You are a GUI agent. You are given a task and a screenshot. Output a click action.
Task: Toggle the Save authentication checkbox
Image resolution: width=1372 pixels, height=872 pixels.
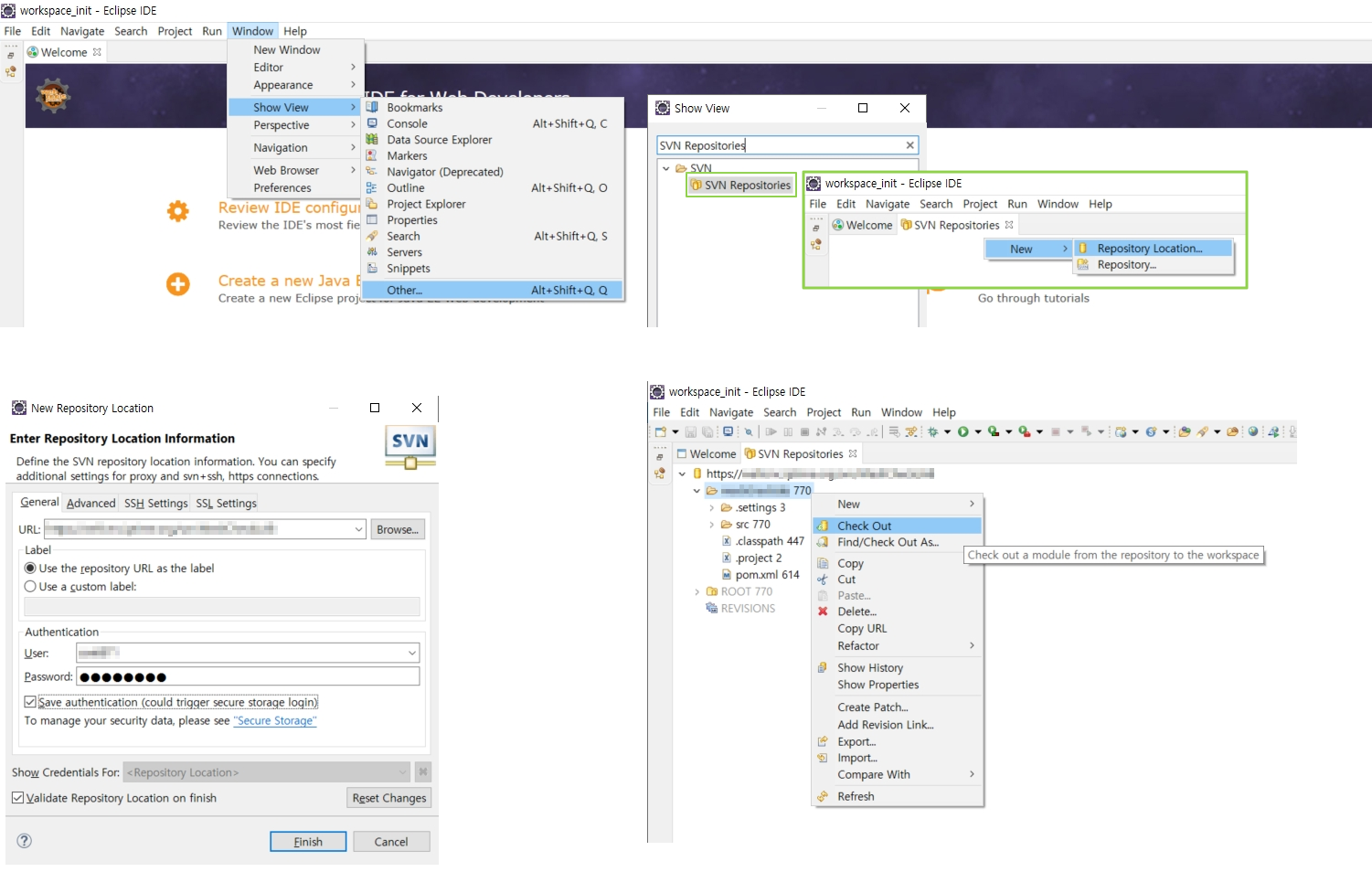[30, 702]
